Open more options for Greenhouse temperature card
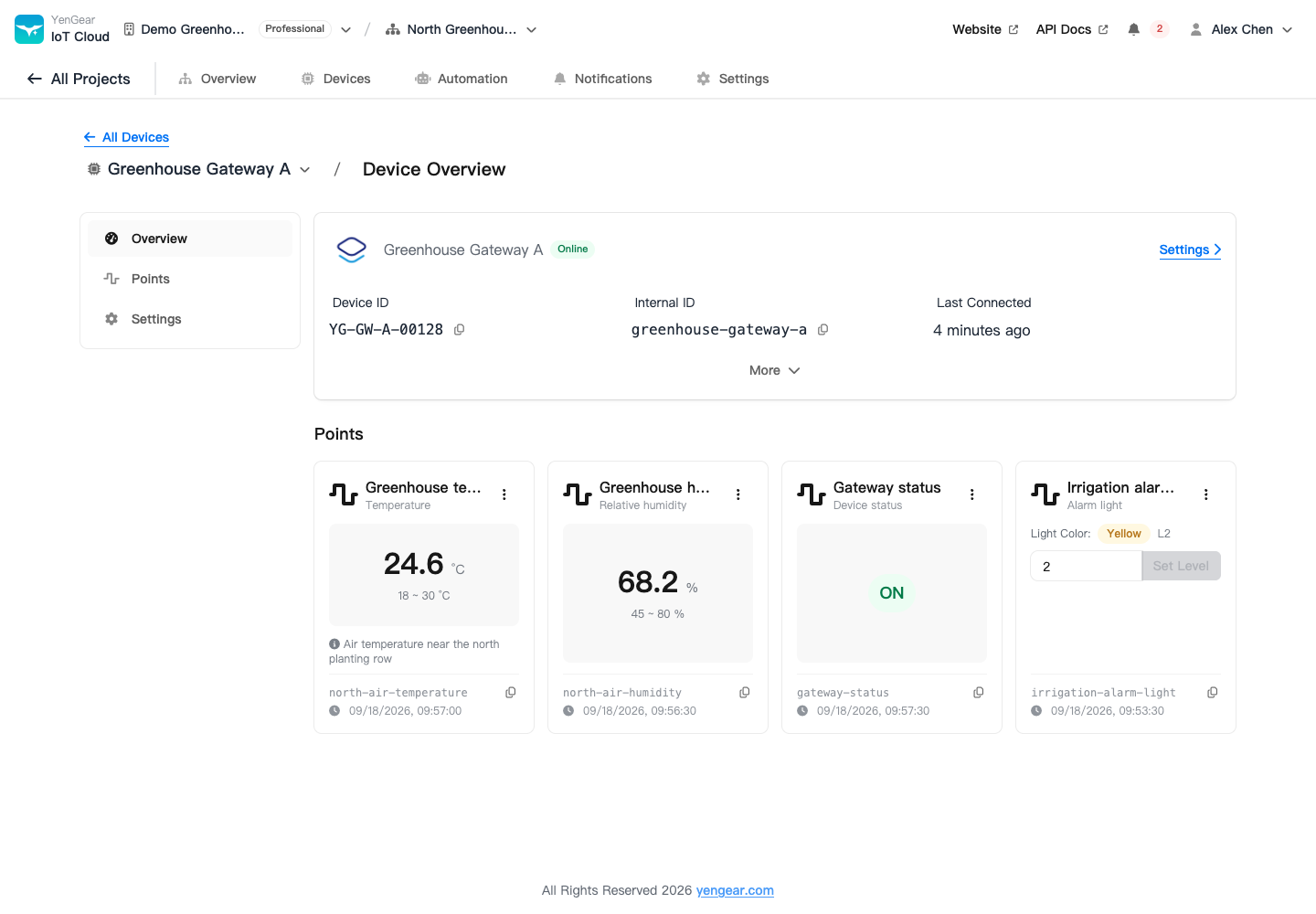 click(504, 494)
